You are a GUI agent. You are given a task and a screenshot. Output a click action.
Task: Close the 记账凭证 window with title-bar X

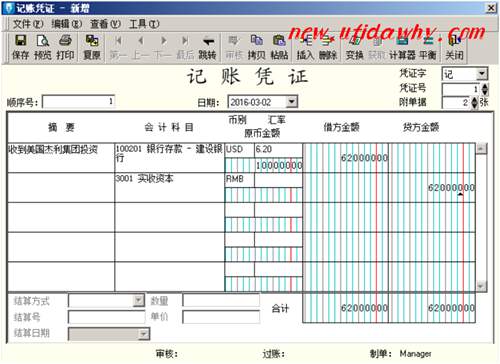pyautogui.click(x=491, y=8)
